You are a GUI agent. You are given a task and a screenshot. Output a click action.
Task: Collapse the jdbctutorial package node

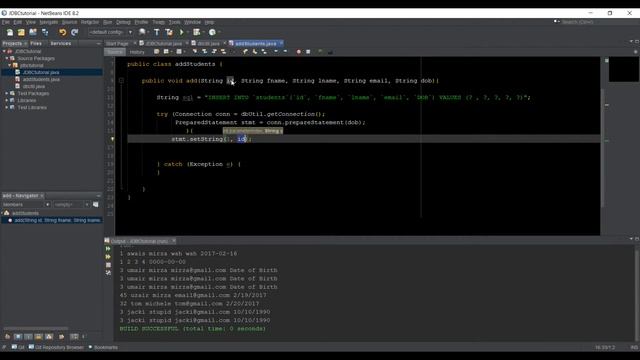tap(10, 65)
